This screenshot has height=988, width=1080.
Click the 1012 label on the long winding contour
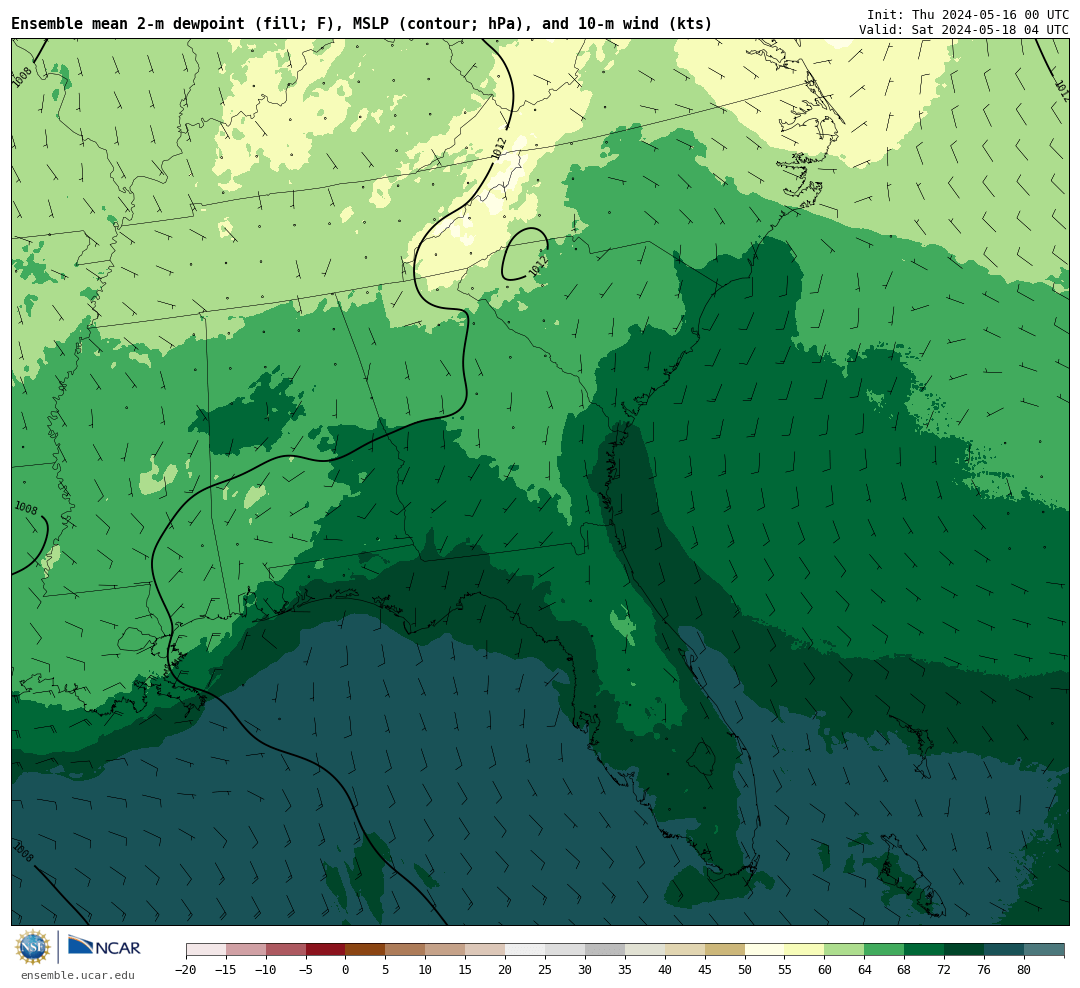(500, 149)
